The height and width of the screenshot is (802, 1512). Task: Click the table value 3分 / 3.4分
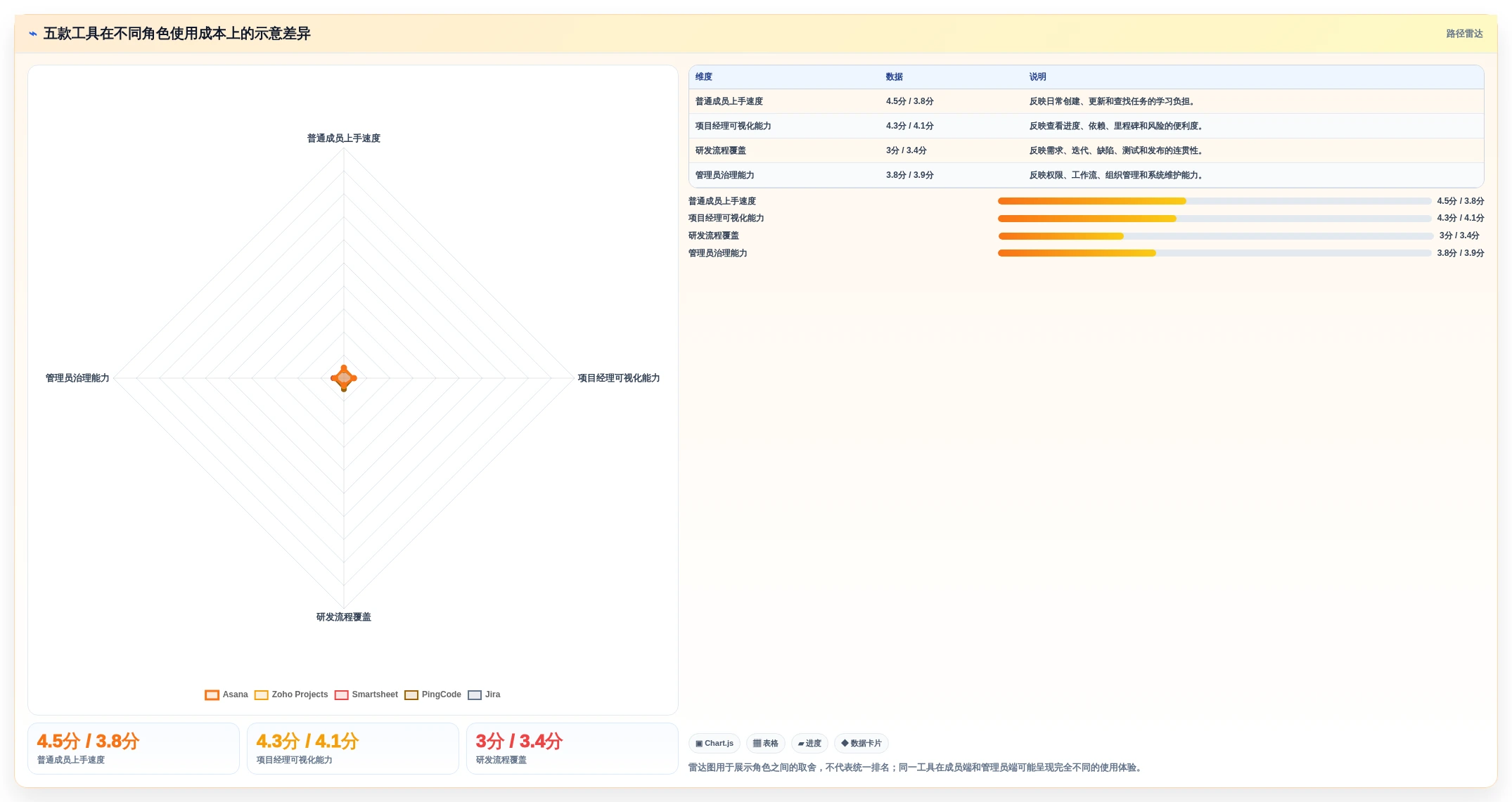coord(906,151)
